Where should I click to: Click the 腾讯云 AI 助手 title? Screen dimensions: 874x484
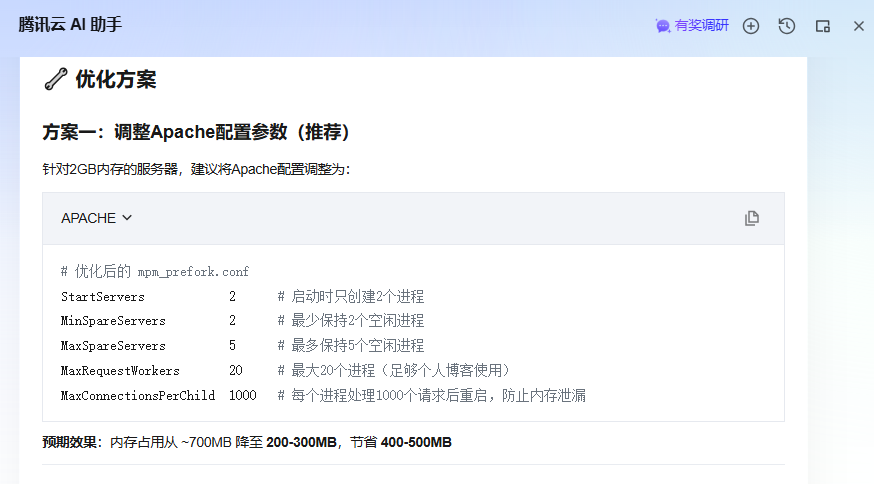pyautogui.click(x=70, y=25)
